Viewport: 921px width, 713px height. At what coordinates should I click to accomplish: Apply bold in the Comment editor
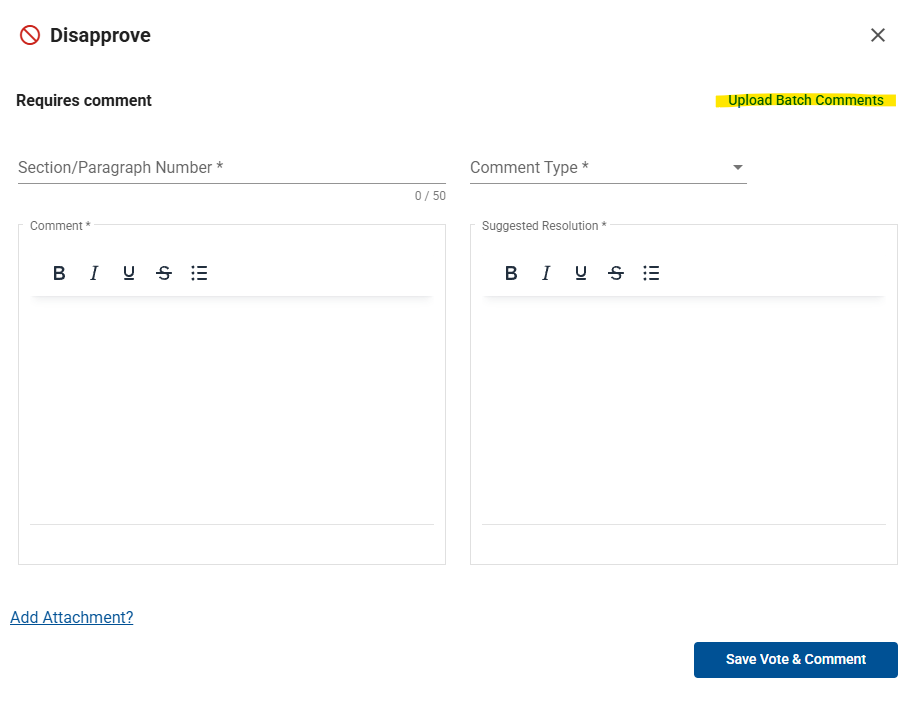pos(59,273)
